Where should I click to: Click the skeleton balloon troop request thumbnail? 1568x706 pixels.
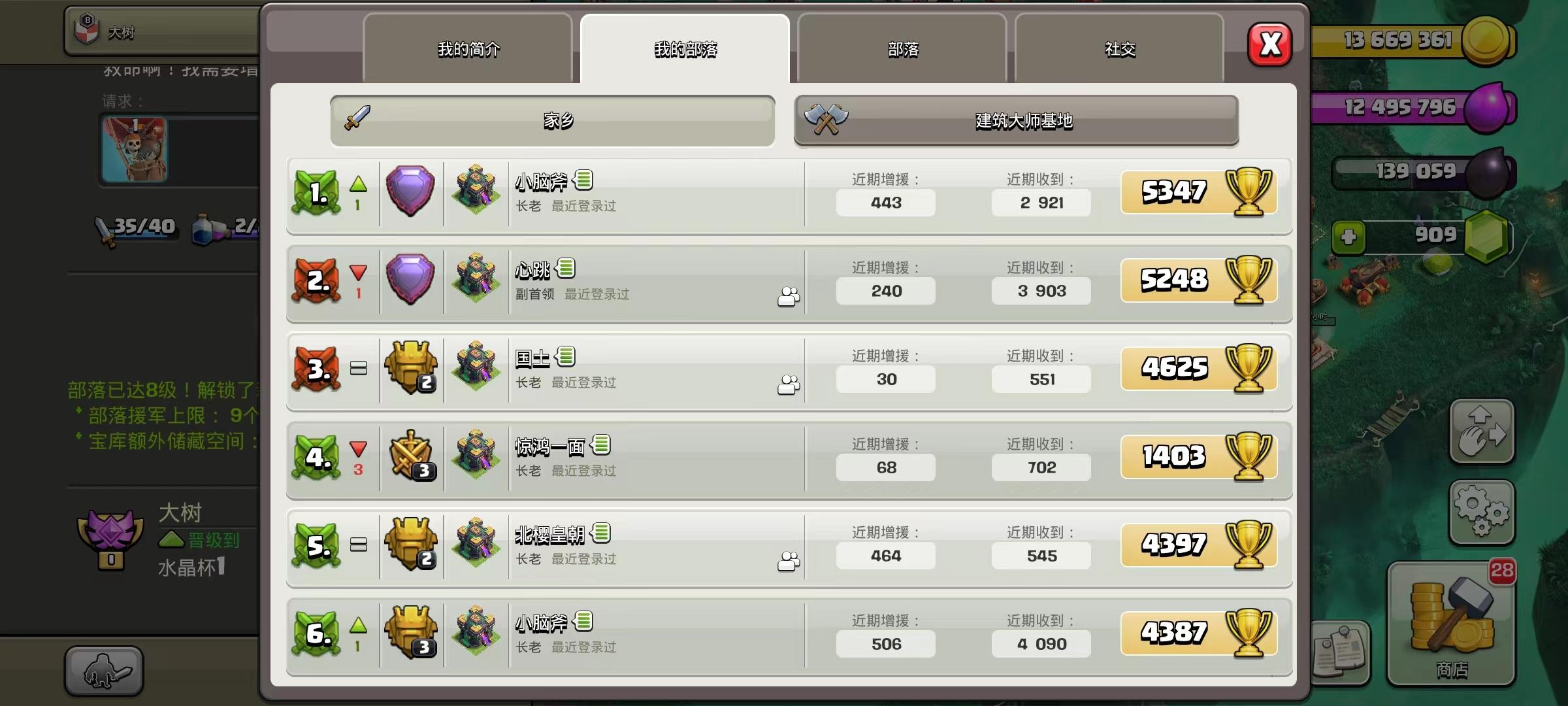point(135,149)
